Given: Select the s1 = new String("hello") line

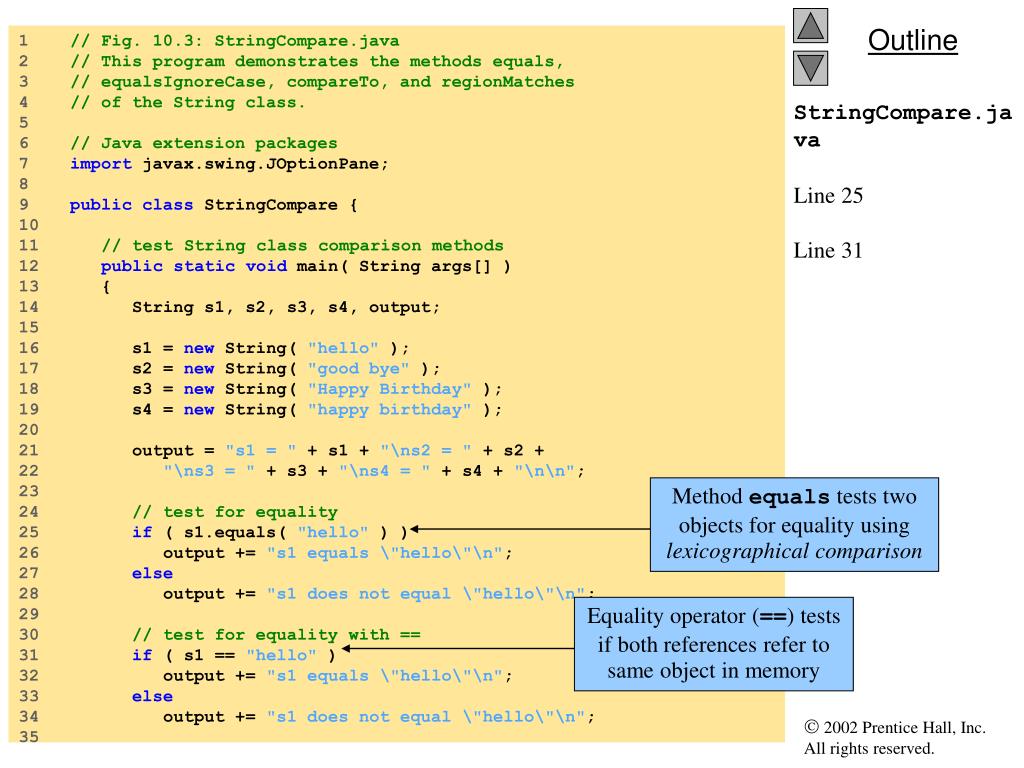Looking at the screenshot, I should point(270,348).
